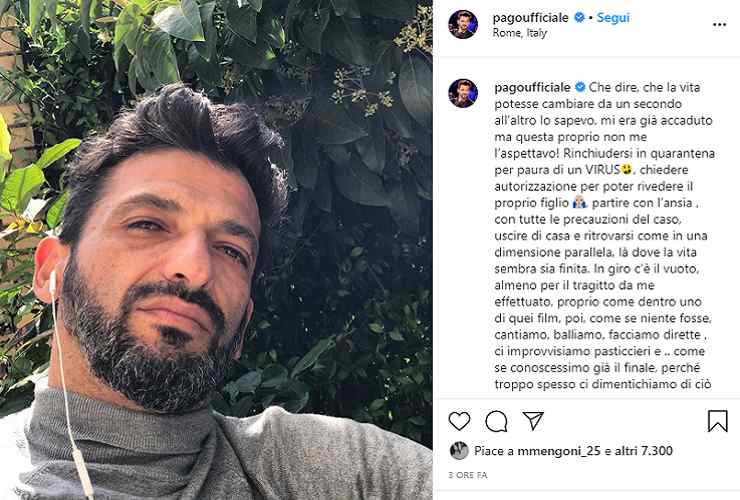Image resolution: width=740 pixels, height=500 pixels.
Task: Open the three-dot more options menu
Action: pyautogui.click(x=719, y=25)
